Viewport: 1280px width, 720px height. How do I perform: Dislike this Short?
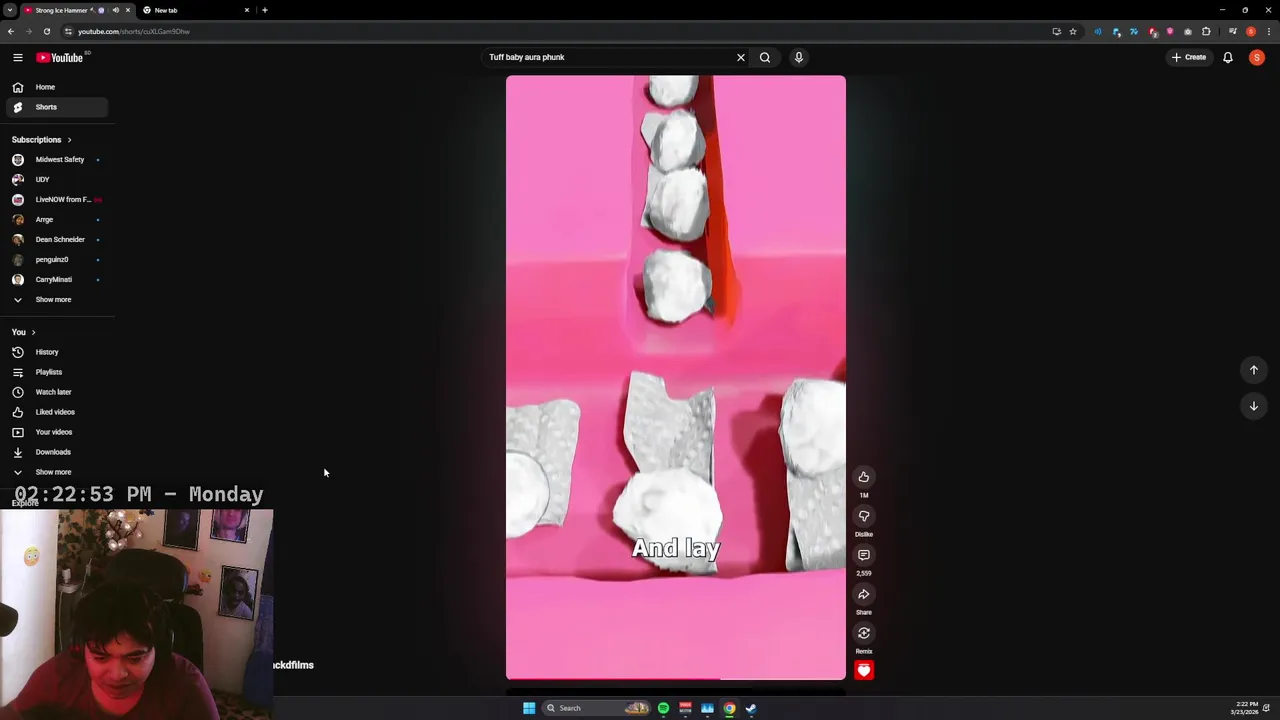864,516
